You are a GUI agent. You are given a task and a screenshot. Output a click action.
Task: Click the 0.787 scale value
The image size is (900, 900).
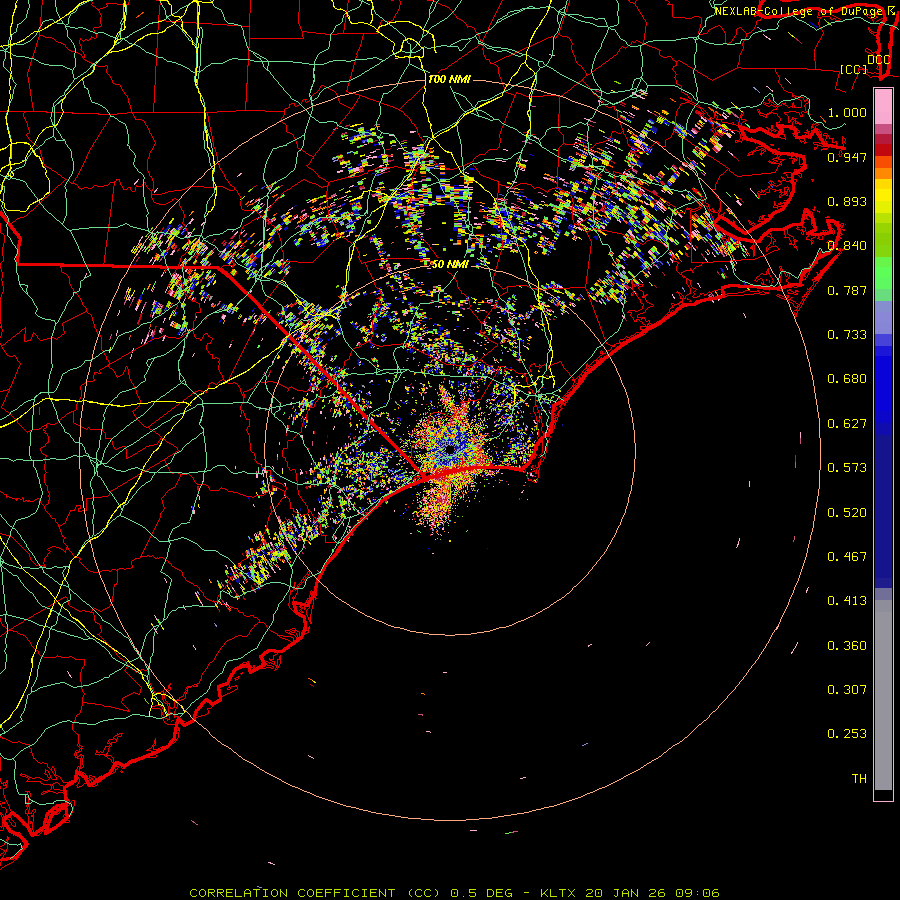(847, 290)
